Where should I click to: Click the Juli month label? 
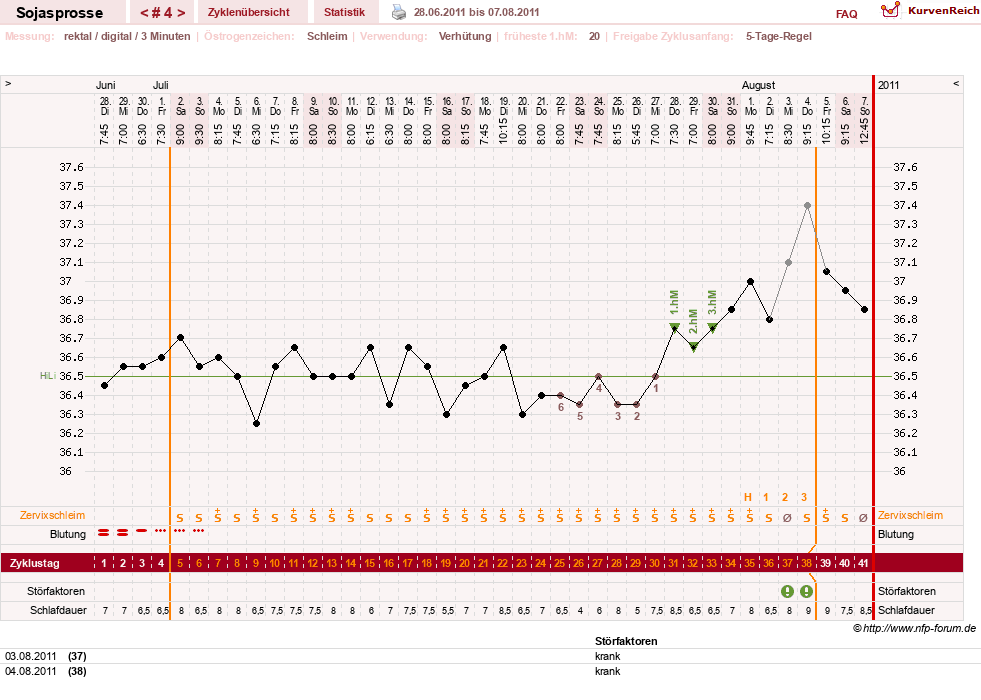coord(161,85)
